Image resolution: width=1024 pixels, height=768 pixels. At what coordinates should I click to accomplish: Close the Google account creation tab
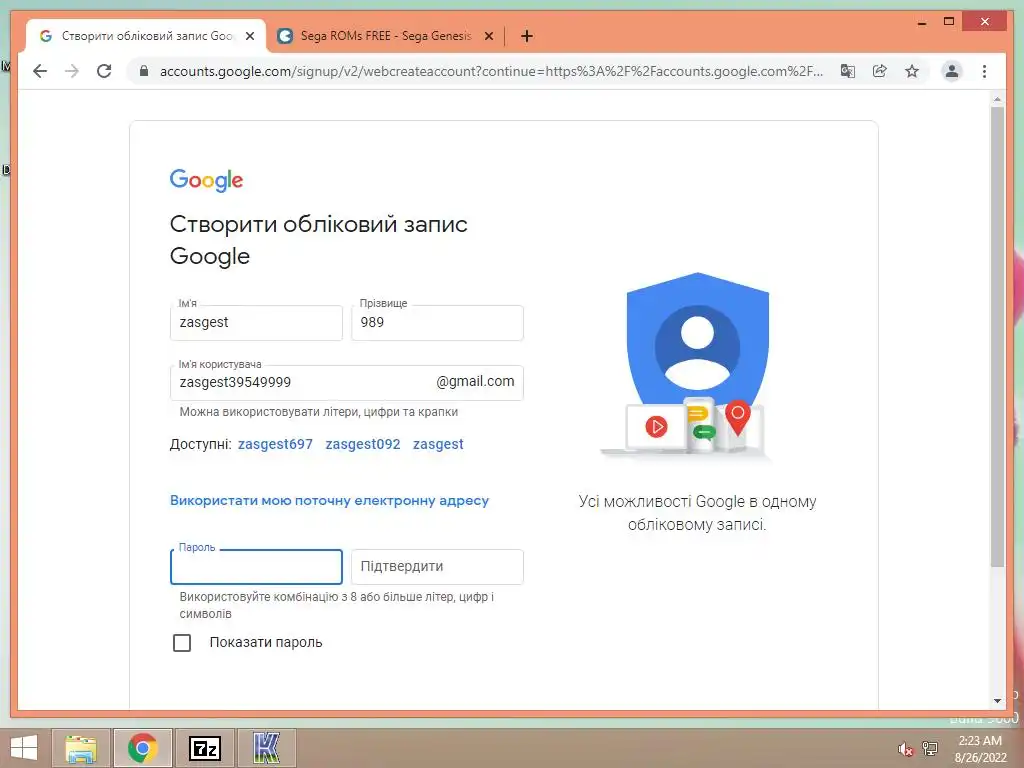pyautogui.click(x=249, y=37)
